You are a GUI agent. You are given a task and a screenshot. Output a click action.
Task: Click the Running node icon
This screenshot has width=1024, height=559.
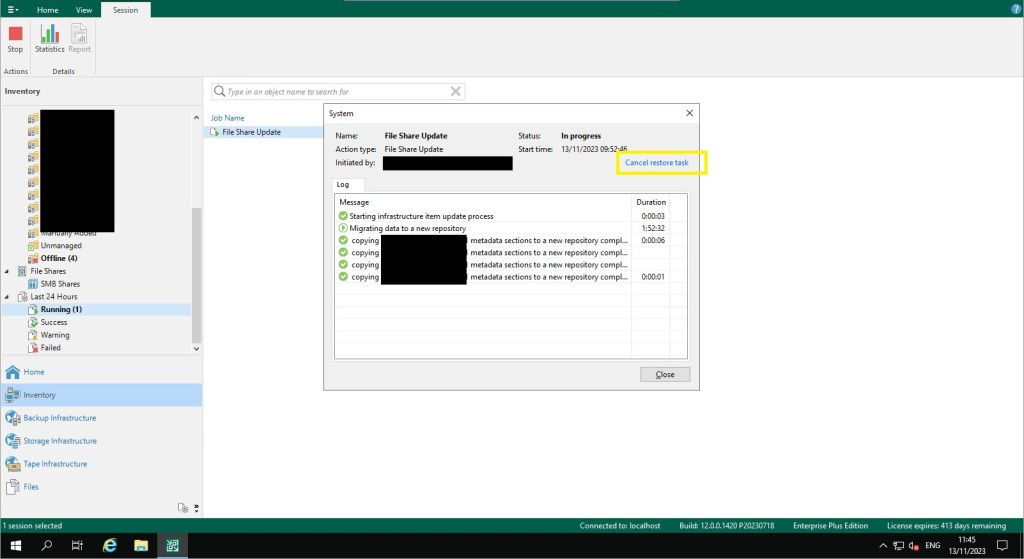(x=33, y=310)
